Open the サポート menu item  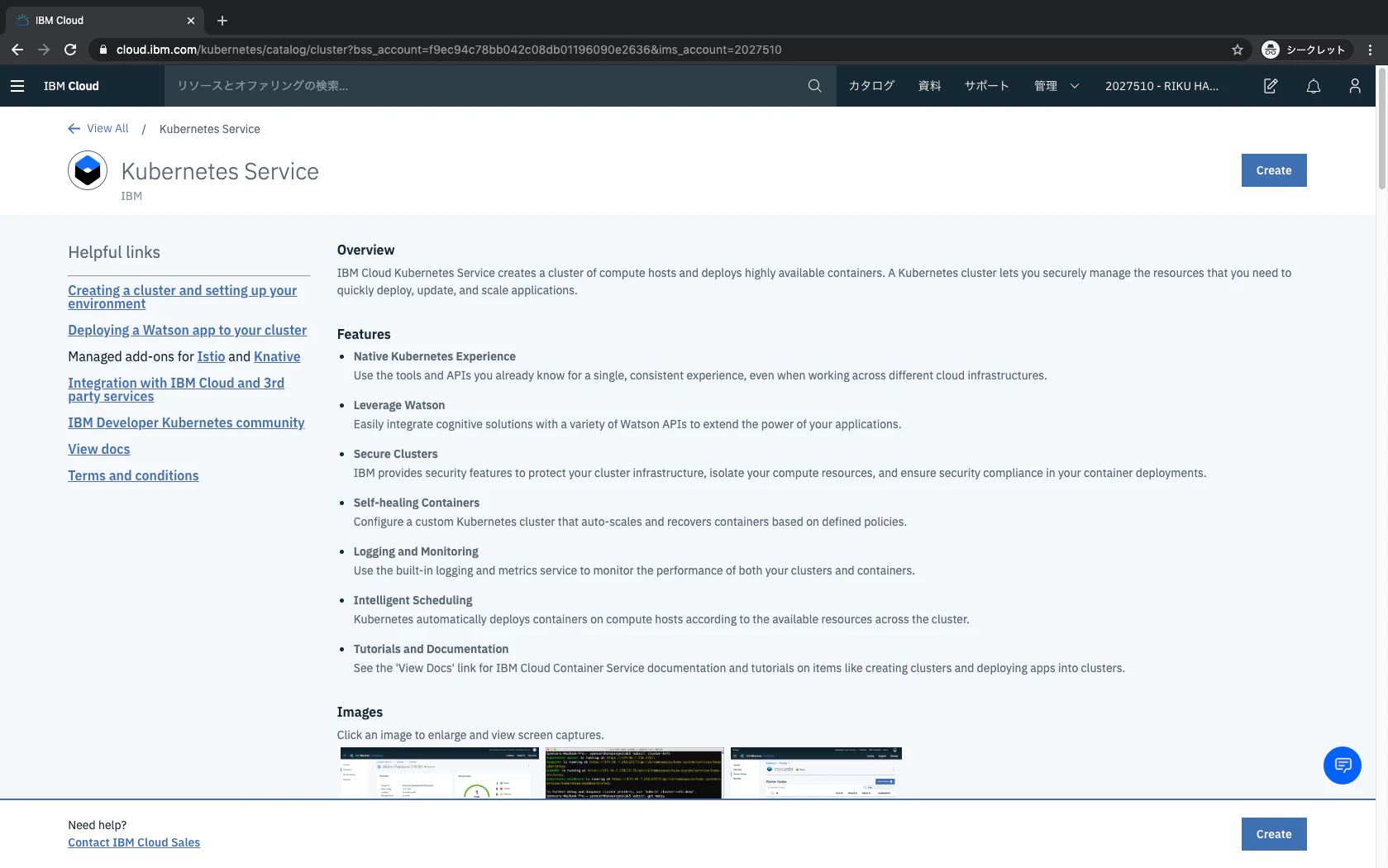pyautogui.click(x=987, y=86)
